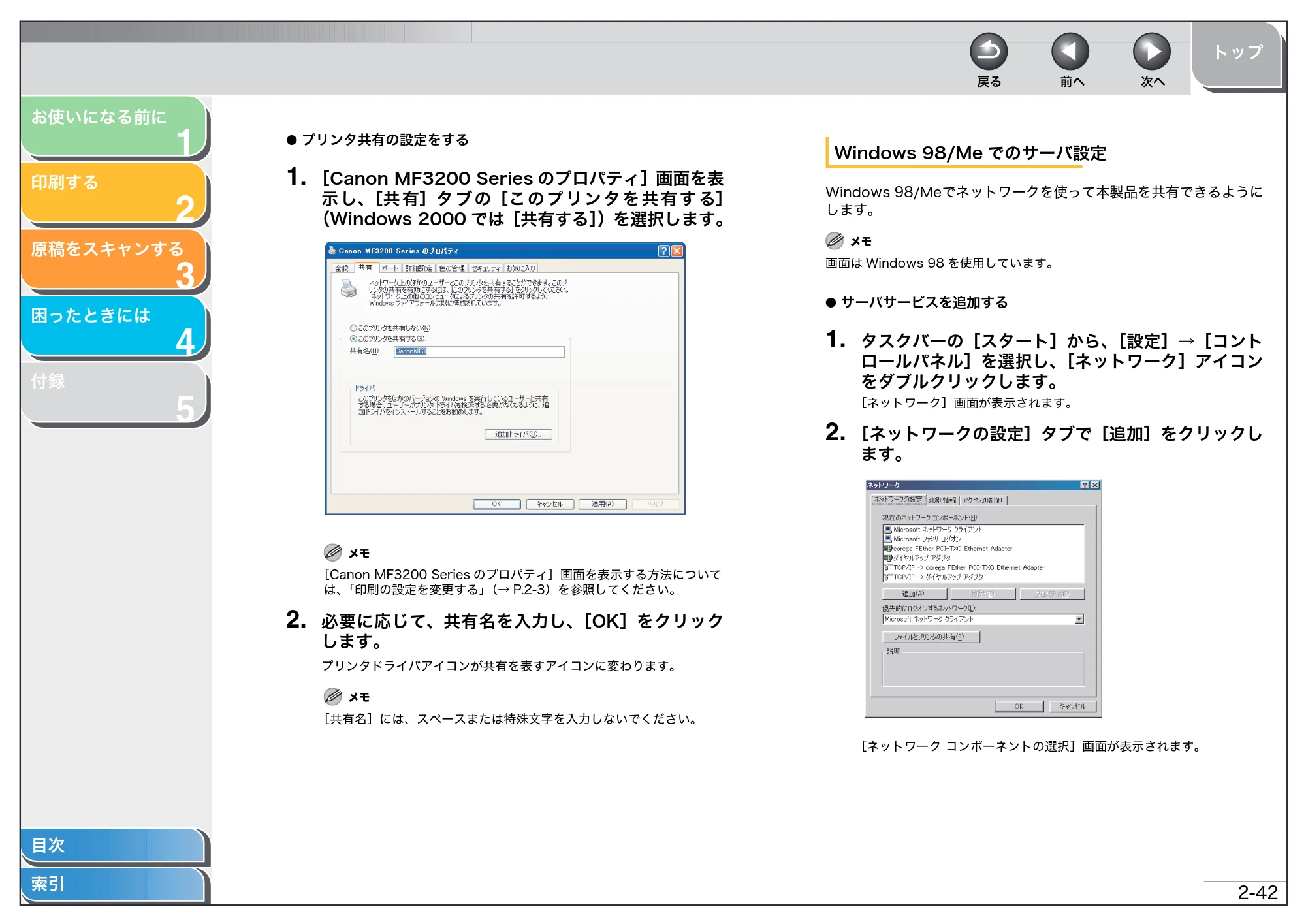Screen dimensions: 1306x924
Task: Click the 追加ドライバ(D) button
Action: pyautogui.click(x=518, y=434)
